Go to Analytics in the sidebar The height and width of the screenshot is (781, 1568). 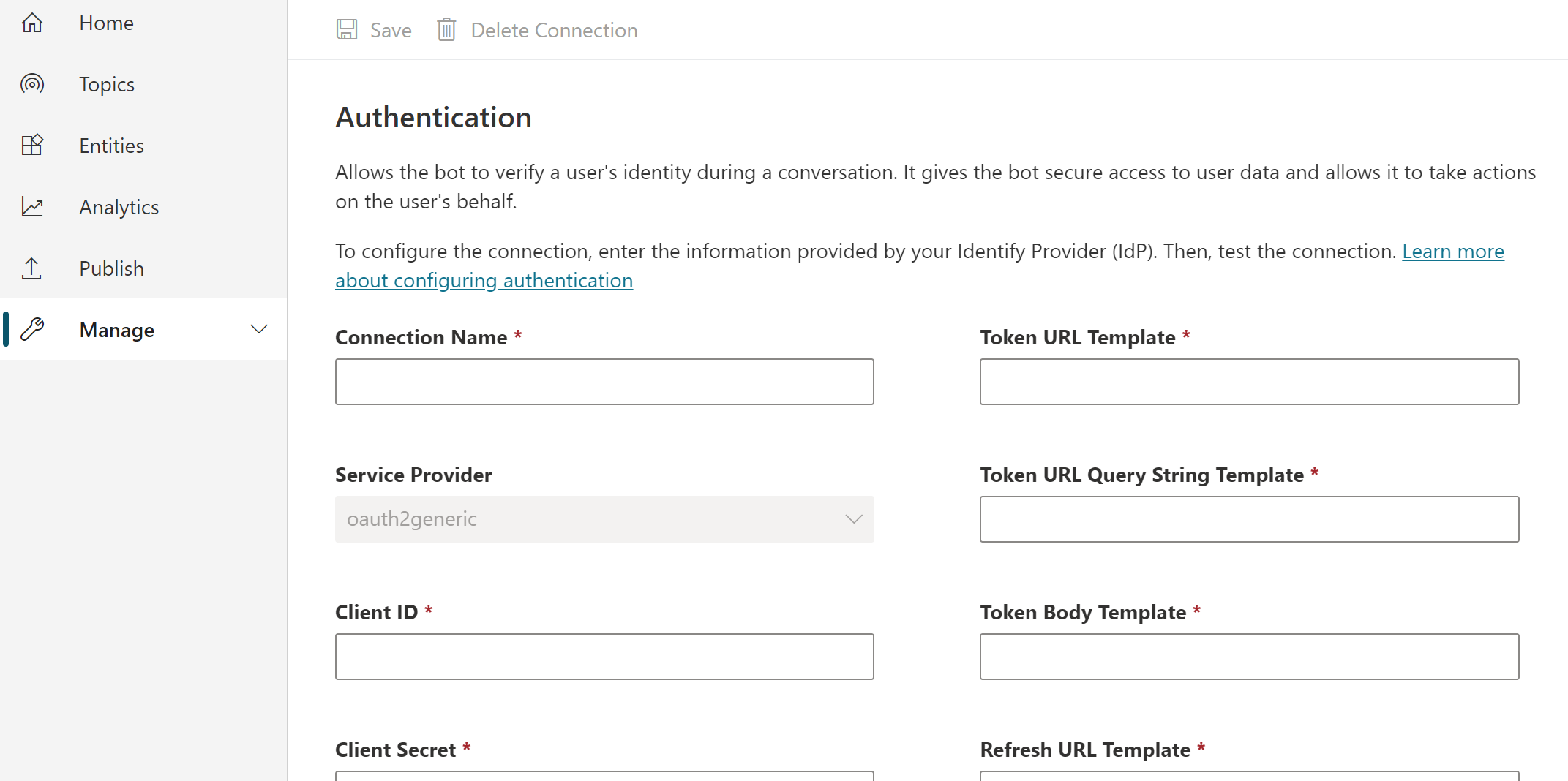(119, 207)
